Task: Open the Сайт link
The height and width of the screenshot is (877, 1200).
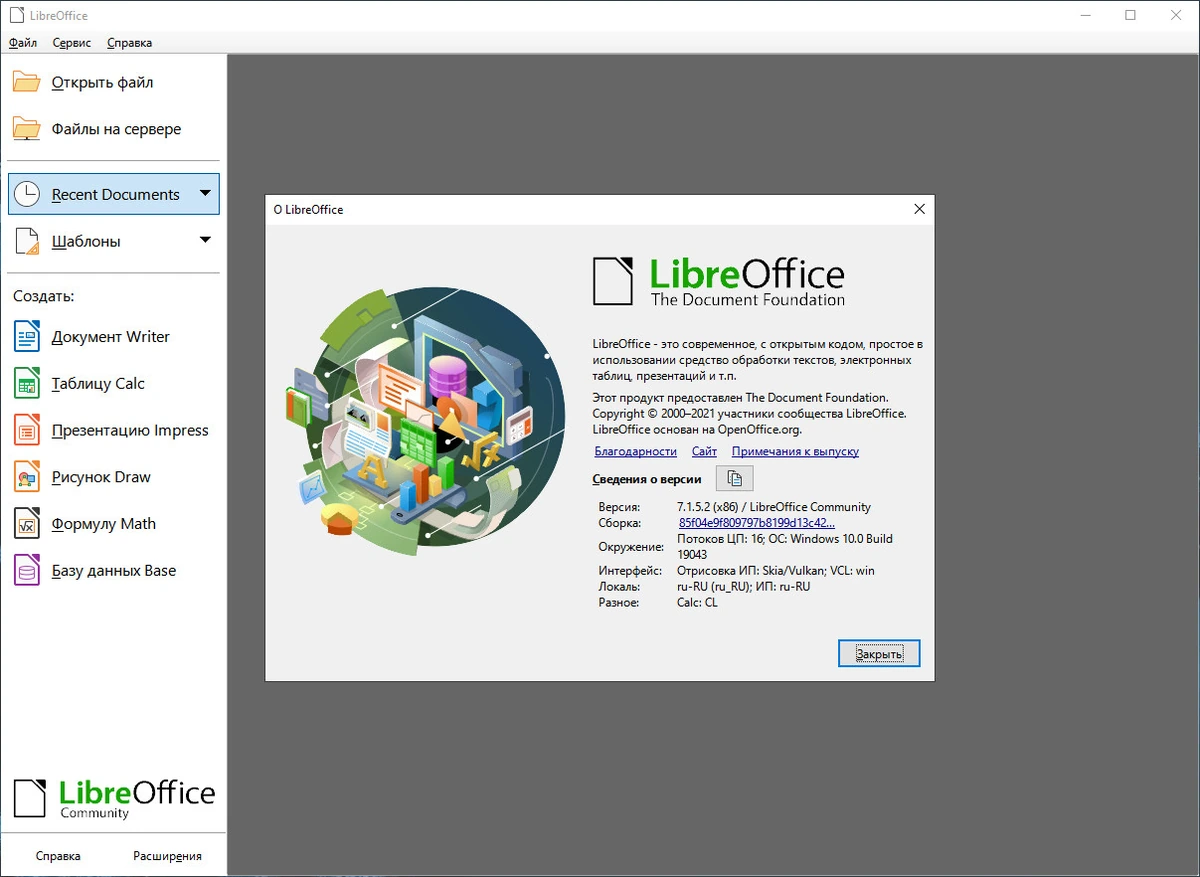Action: (x=704, y=452)
